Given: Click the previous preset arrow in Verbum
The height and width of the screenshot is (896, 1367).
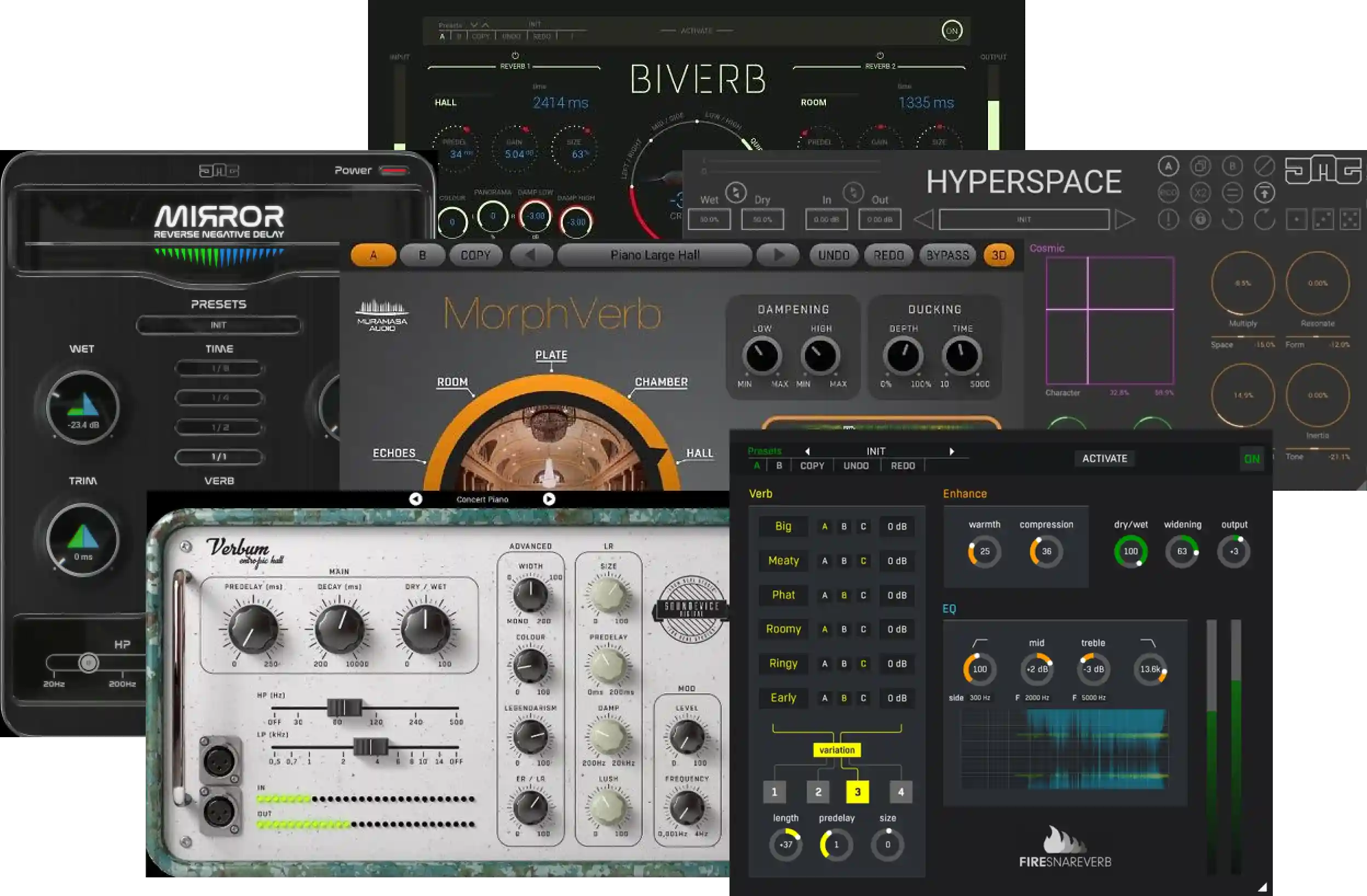Looking at the screenshot, I should tap(415, 499).
